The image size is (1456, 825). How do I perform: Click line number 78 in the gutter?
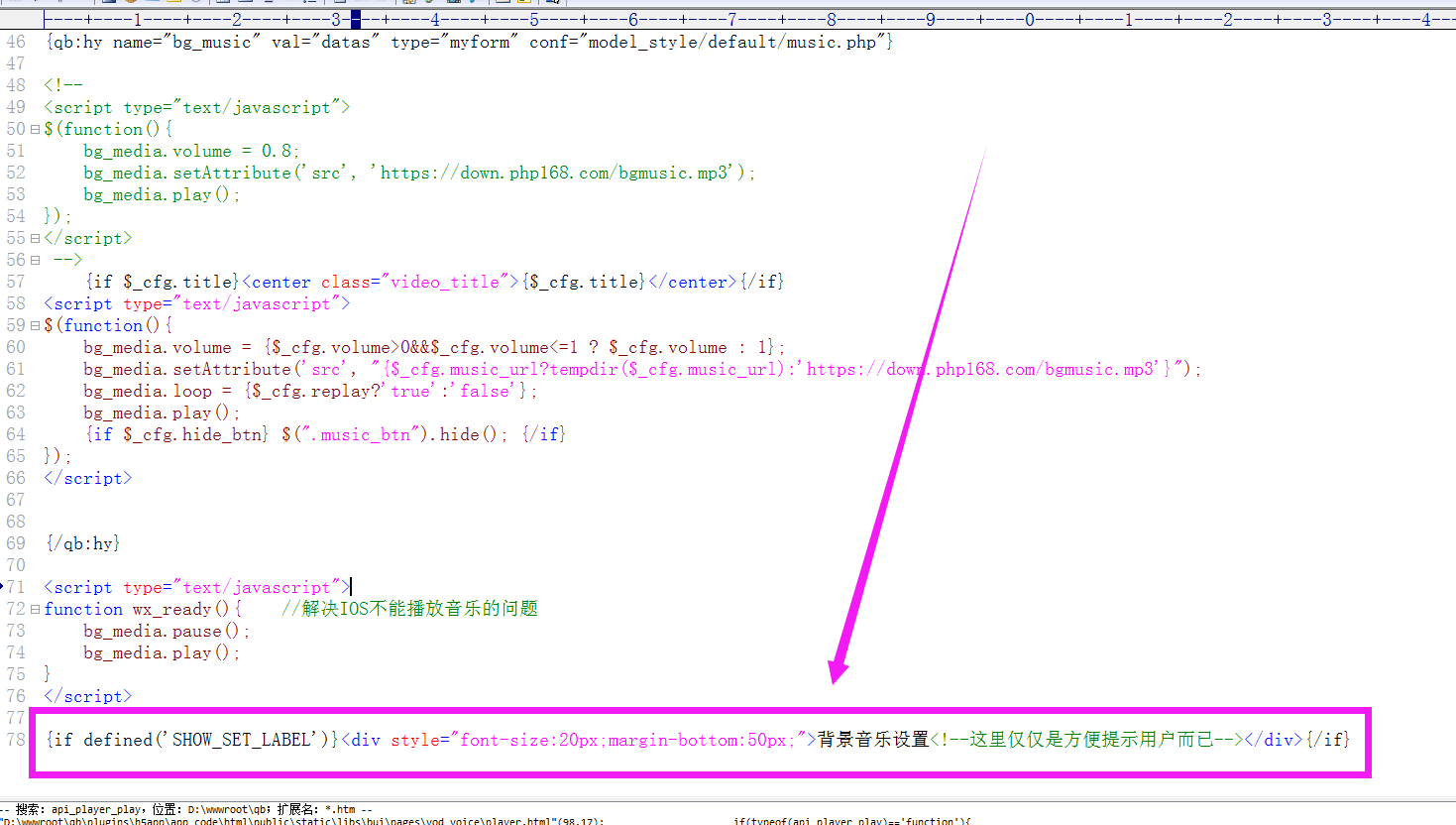(16, 740)
